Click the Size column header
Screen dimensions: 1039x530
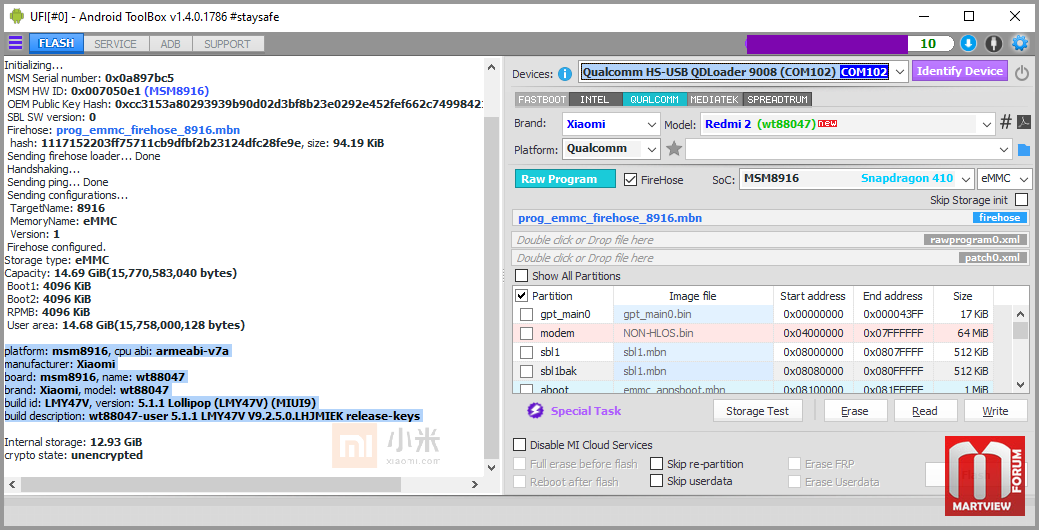963,295
